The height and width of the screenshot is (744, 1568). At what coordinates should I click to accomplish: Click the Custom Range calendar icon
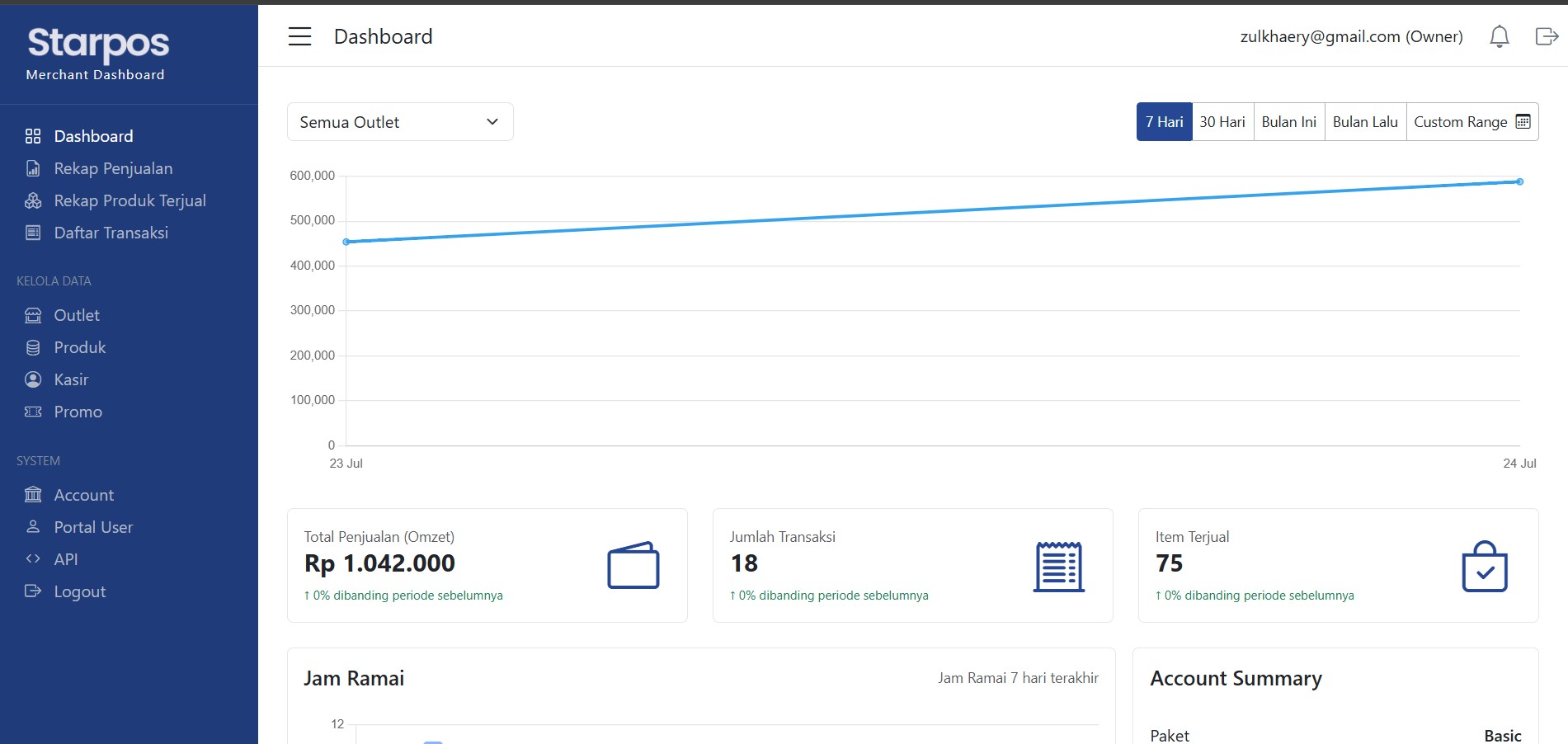click(x=1523, y=121)
